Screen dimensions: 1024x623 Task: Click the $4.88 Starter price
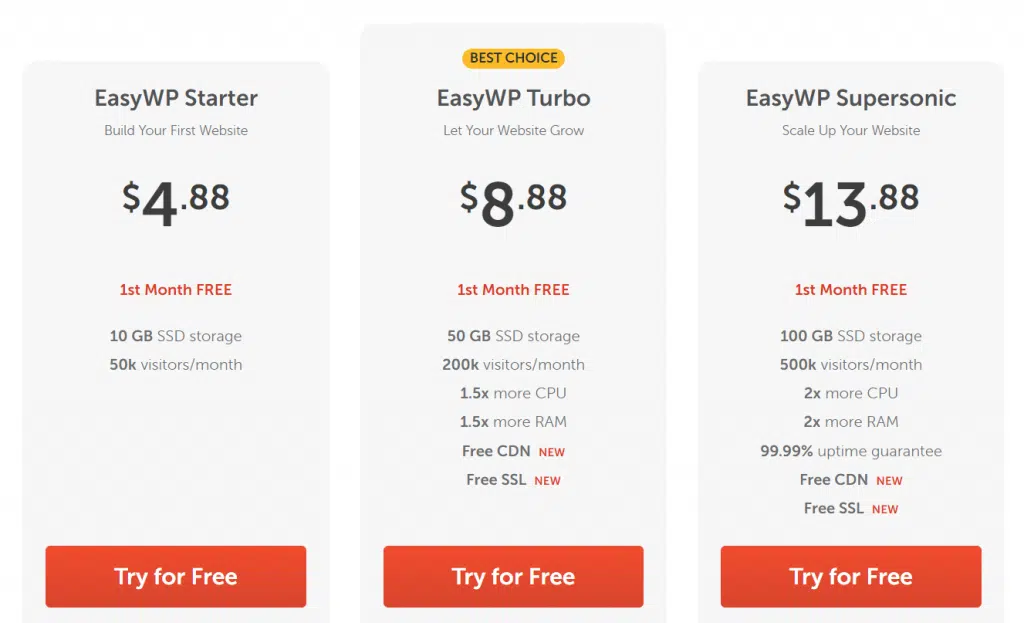pos(176,202)
